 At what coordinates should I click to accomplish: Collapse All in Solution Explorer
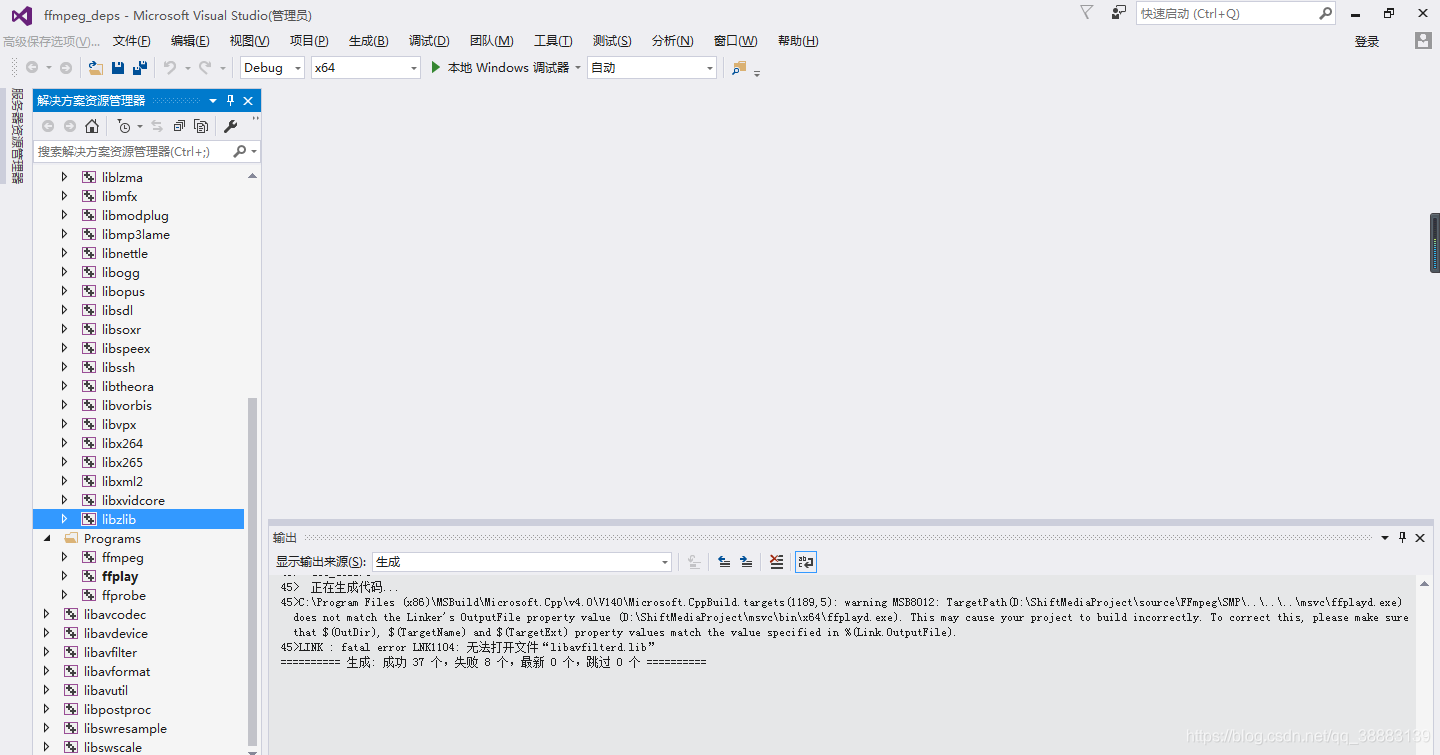click(x=179, y=126)
